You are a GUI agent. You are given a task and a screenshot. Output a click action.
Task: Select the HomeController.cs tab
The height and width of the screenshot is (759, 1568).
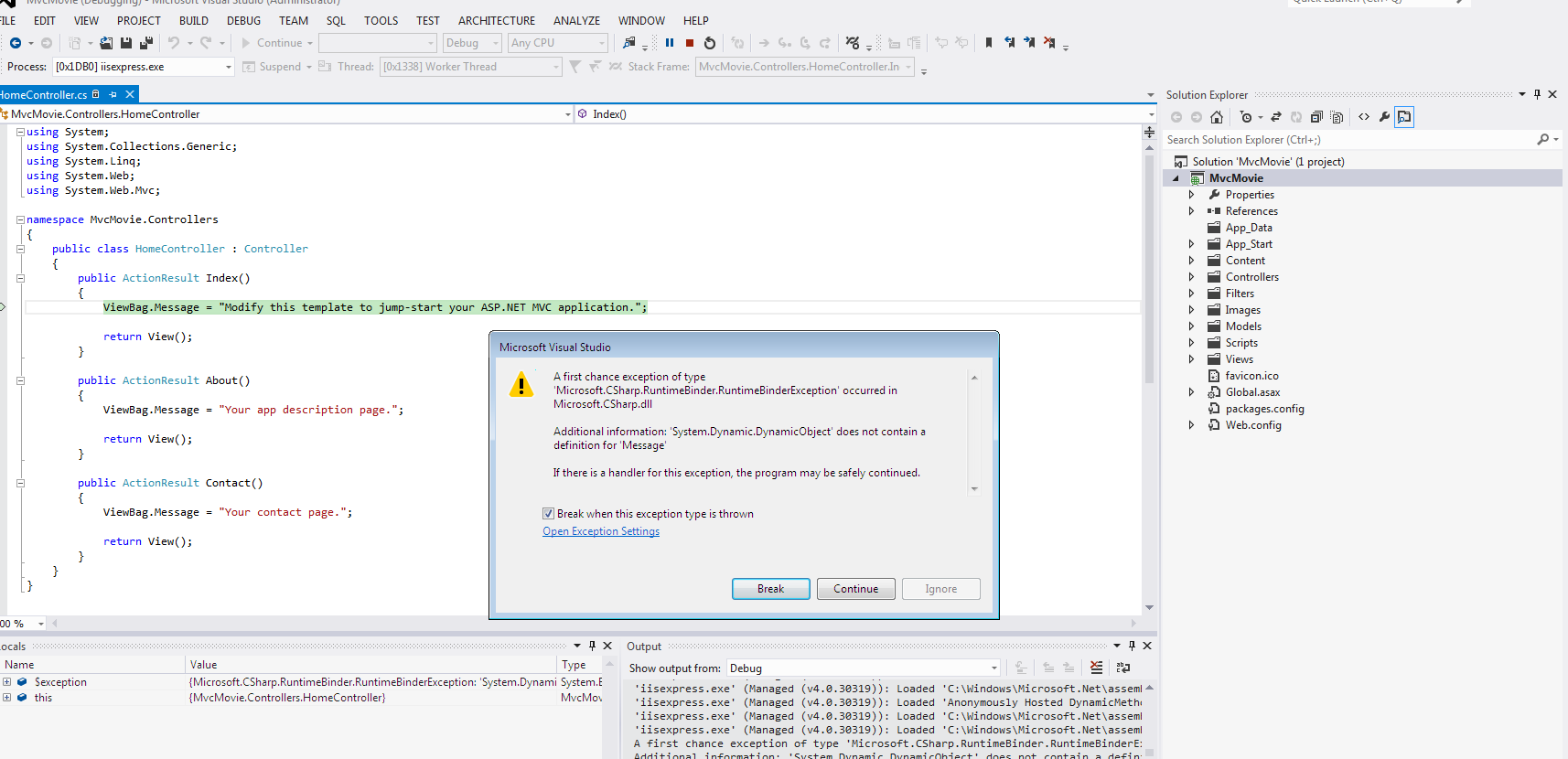pyautogui.click(x=43, y=94)
